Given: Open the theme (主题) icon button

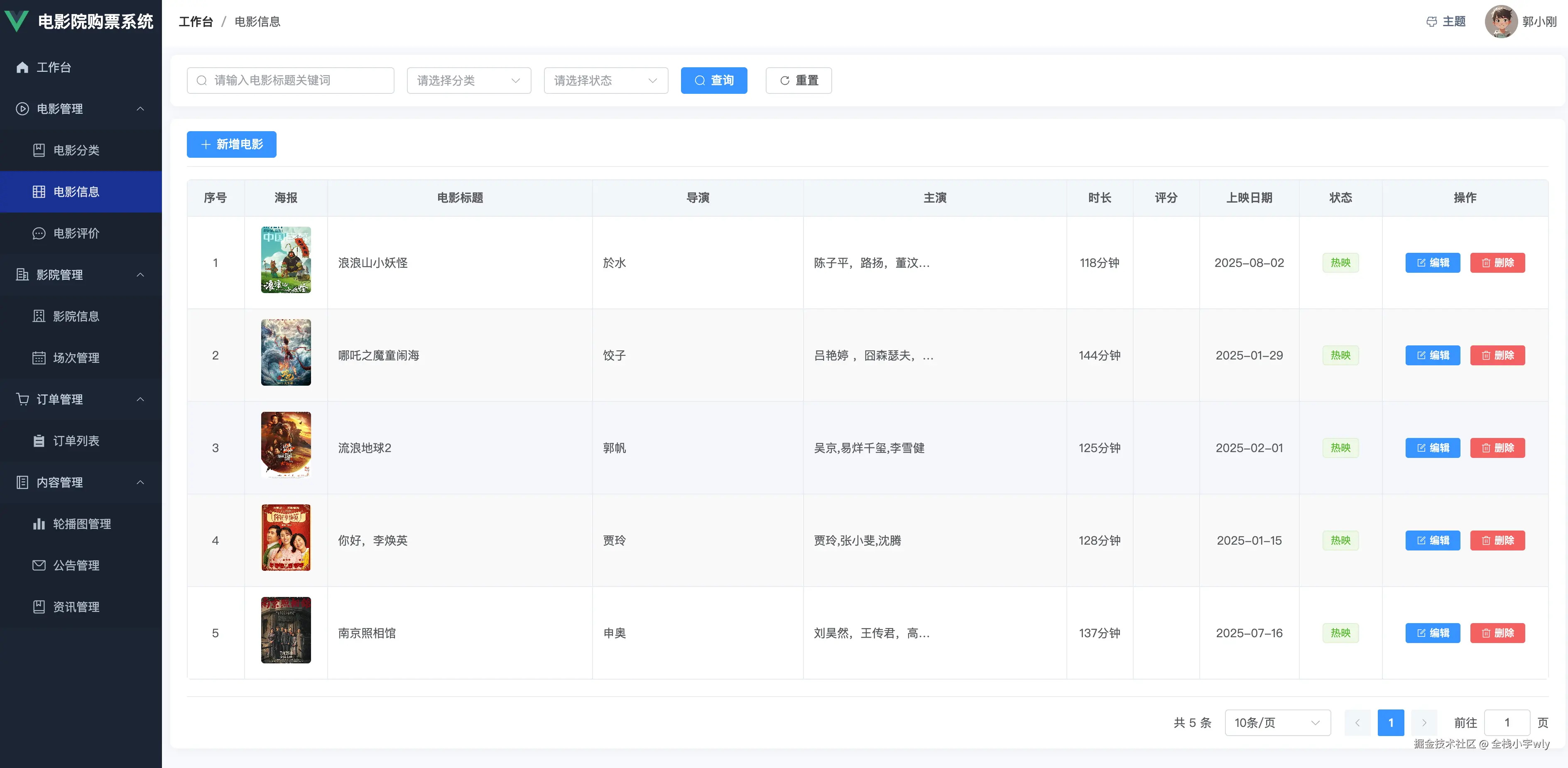Looking at the screenshot, I should [x=1432, y=22].
